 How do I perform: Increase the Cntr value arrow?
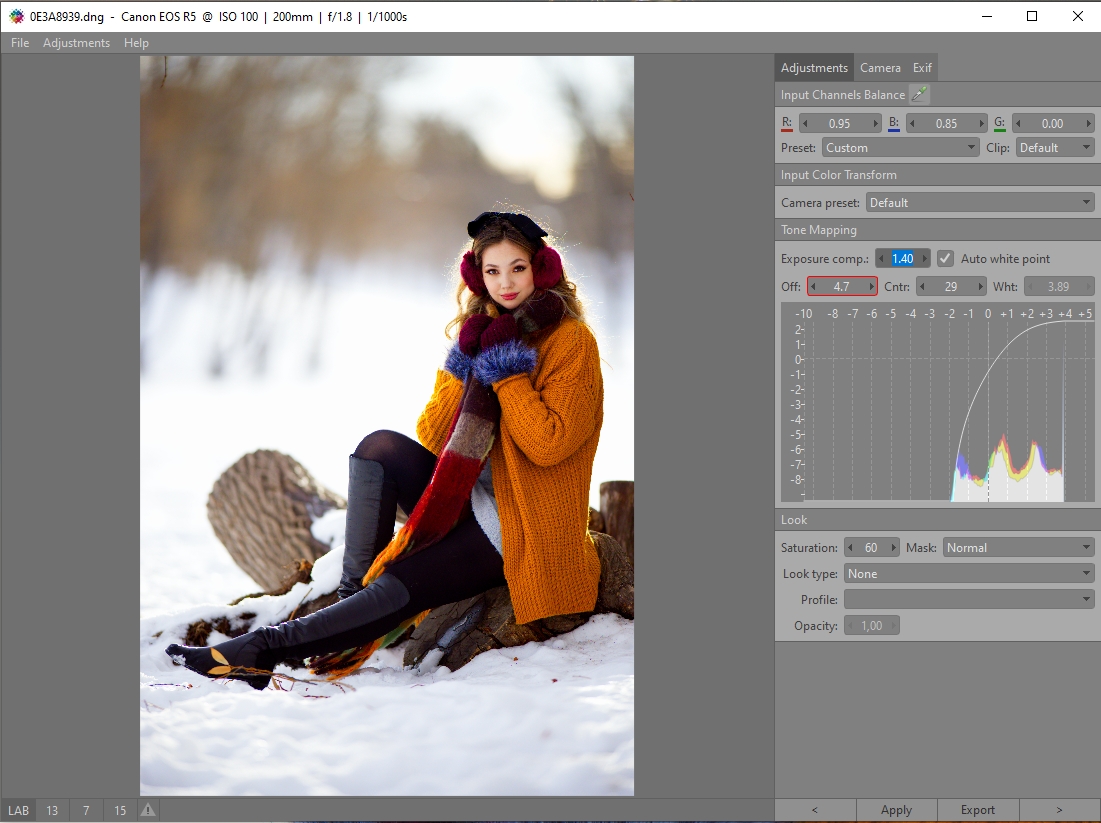(980, 286)
